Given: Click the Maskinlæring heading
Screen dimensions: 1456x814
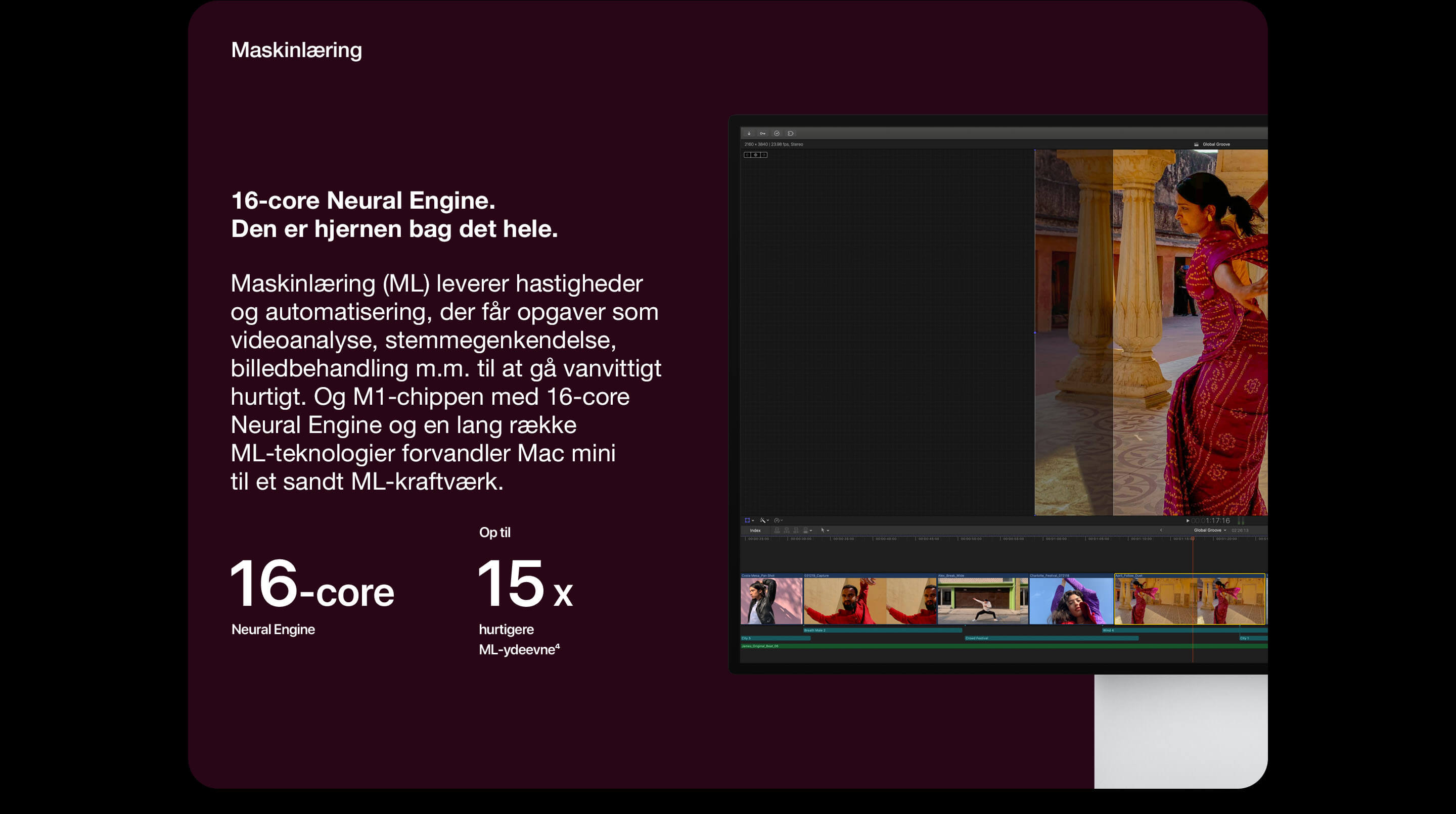Looking at the screenshot, I should click(296, 50).
